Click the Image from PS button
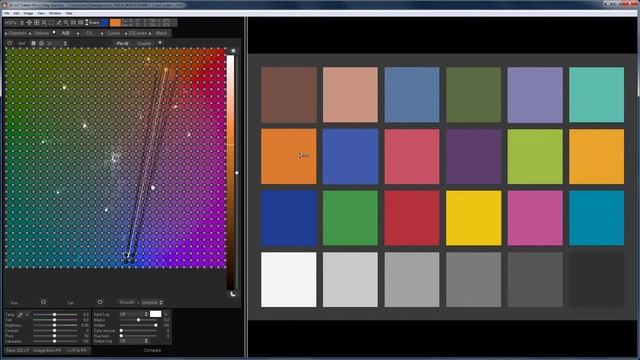This screenshot has height=360, width=640. coord(47,350)
